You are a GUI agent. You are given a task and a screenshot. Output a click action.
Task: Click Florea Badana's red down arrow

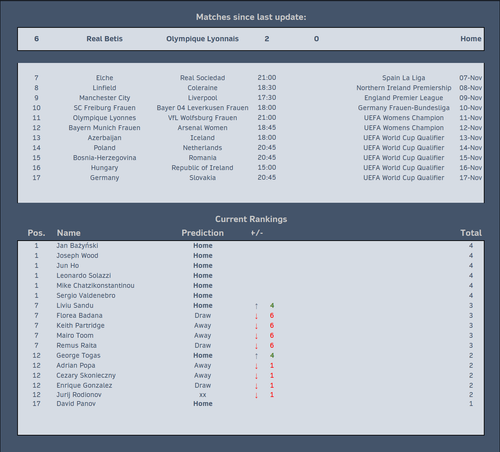coord(256,316)
